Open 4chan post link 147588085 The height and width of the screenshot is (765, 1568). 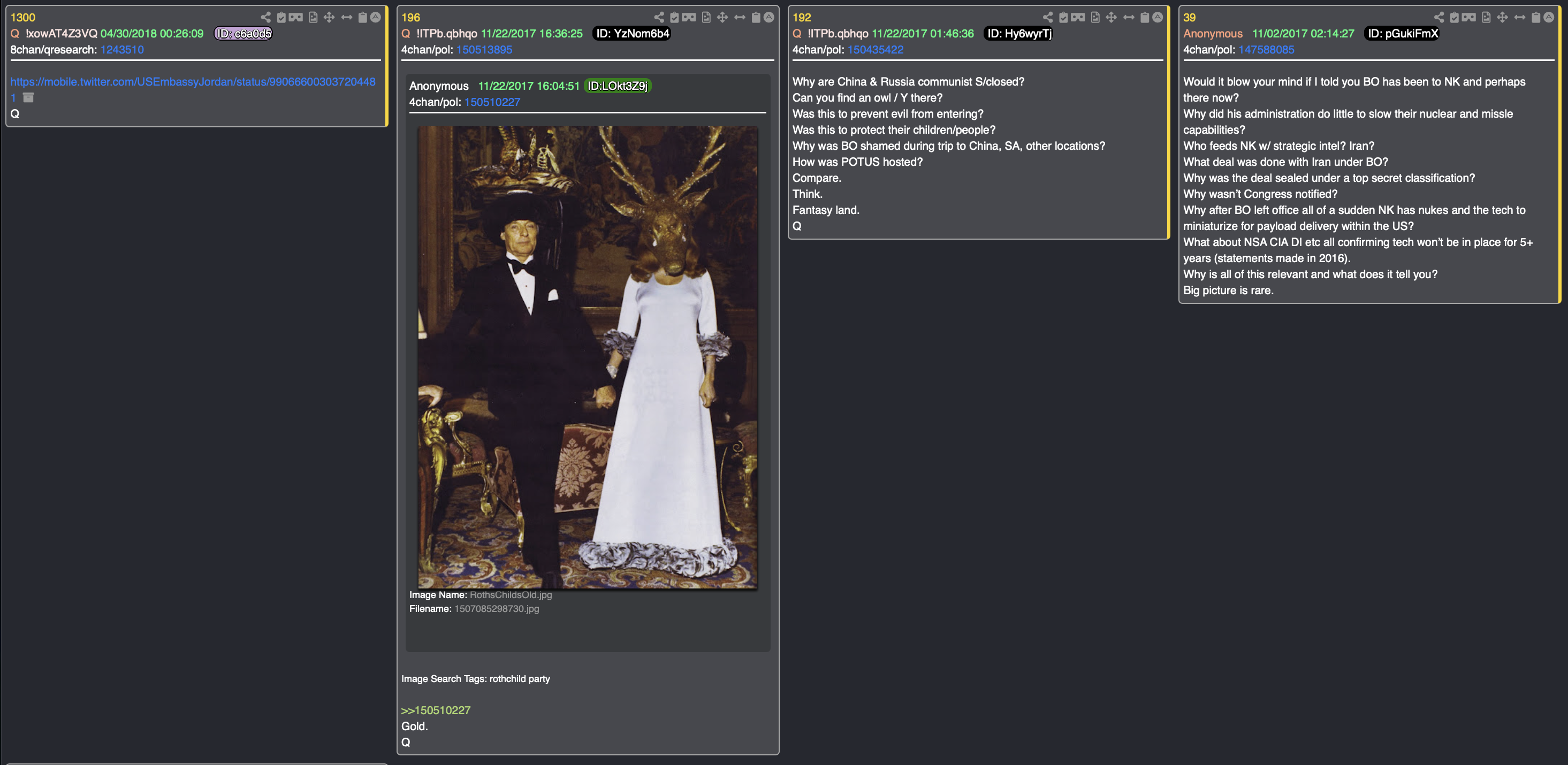coord(1266,50)
